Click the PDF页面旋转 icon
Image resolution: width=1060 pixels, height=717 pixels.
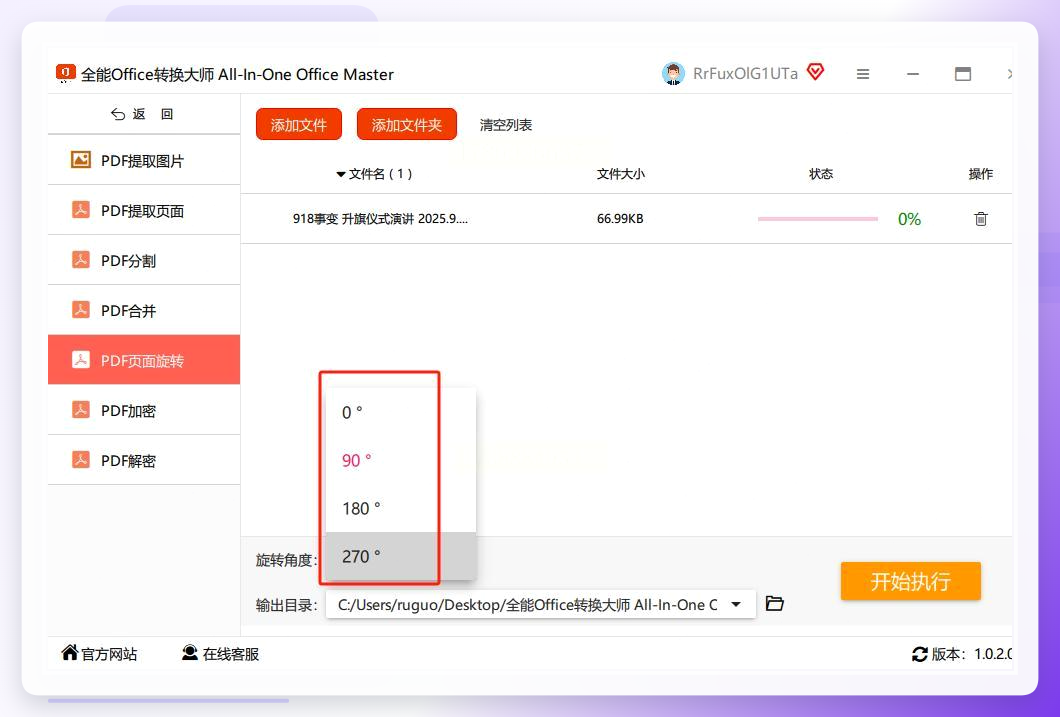tap(81, 360)
